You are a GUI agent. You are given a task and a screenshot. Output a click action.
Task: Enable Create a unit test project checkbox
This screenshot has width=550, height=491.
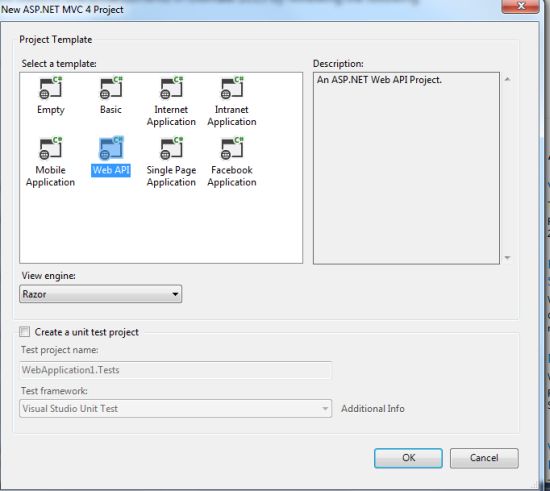(25, 331)
